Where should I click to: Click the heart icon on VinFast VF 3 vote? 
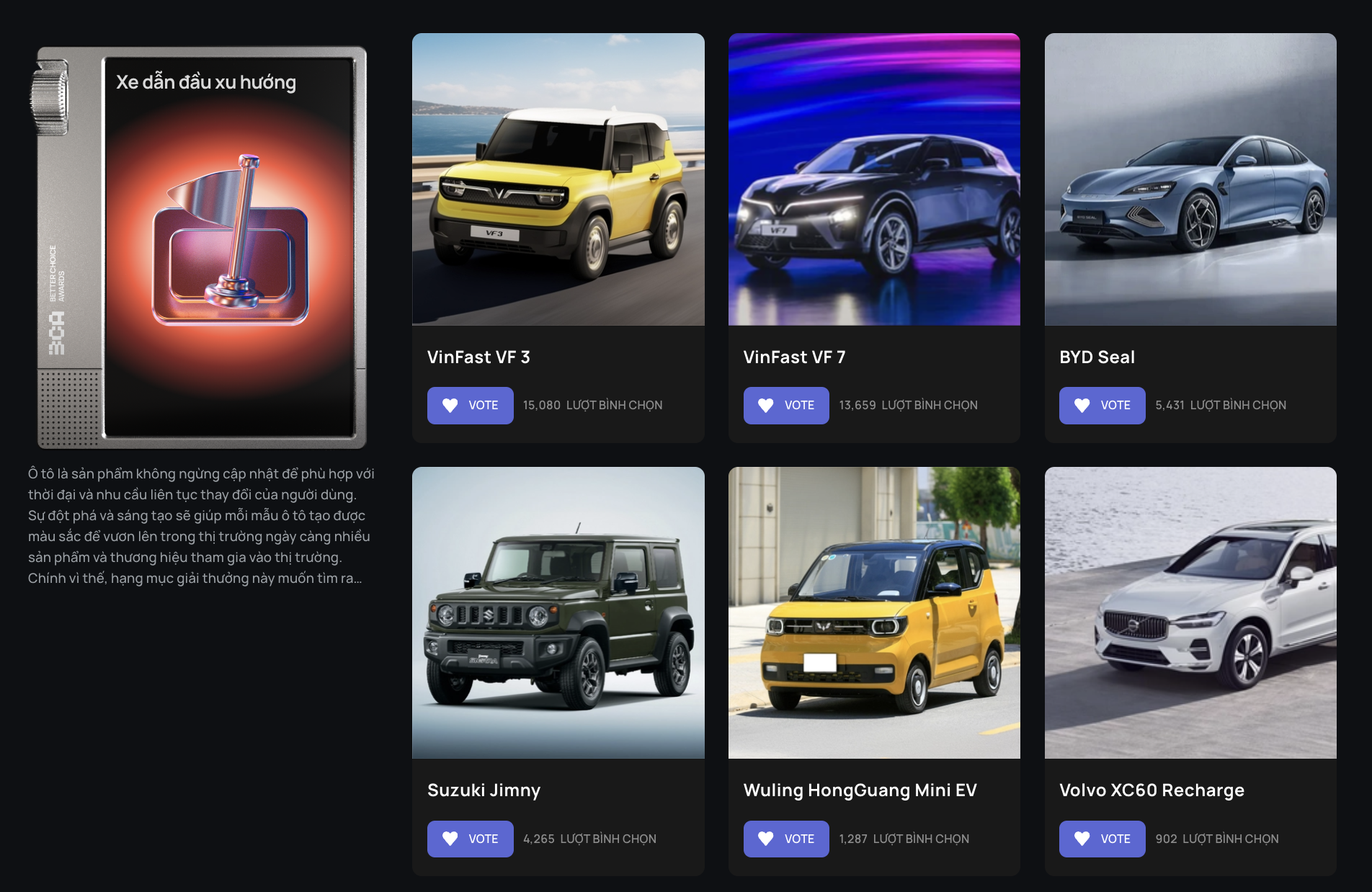point(450,406)
